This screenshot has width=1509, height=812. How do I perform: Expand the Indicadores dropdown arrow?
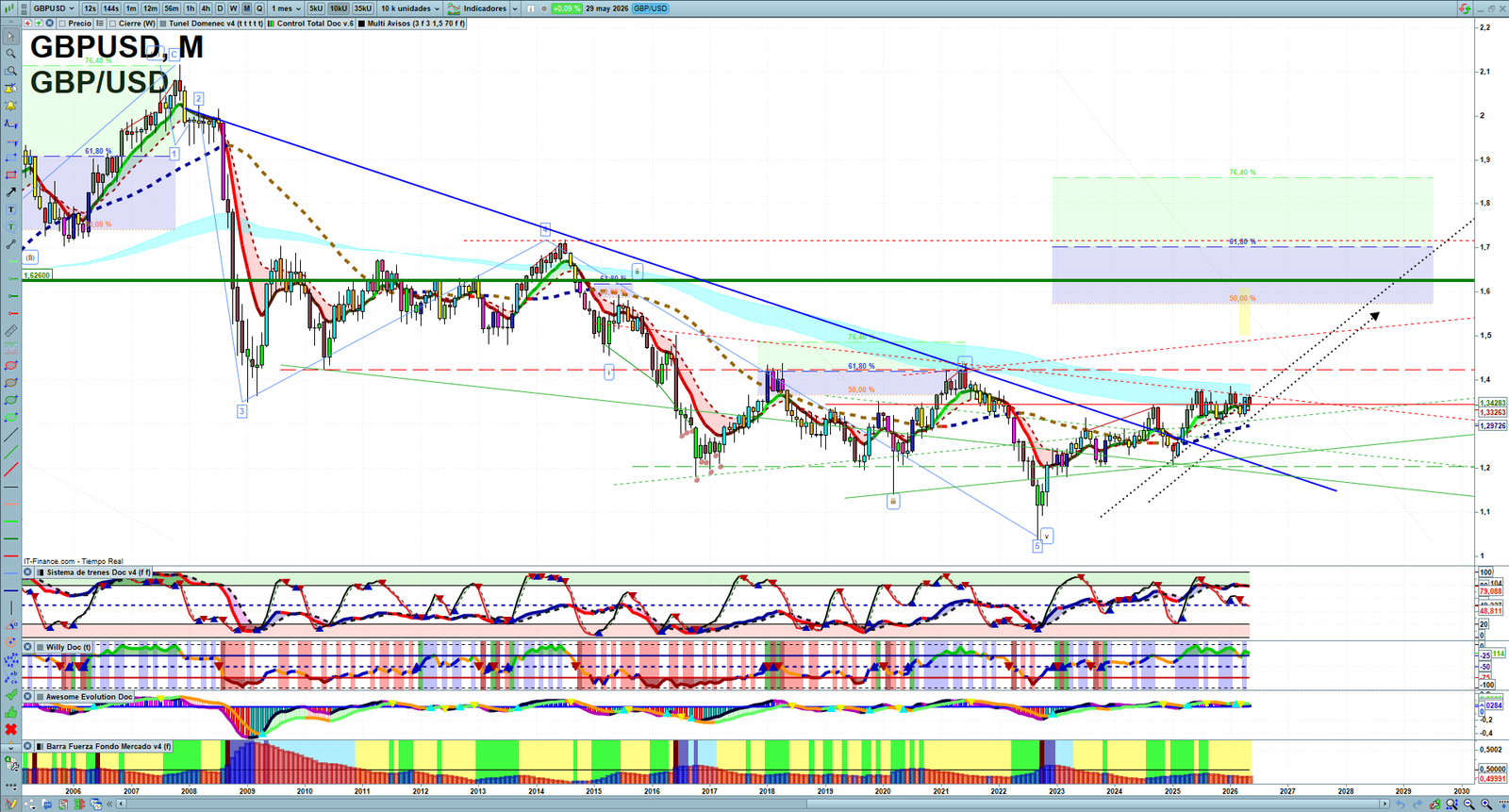point(515,8)
